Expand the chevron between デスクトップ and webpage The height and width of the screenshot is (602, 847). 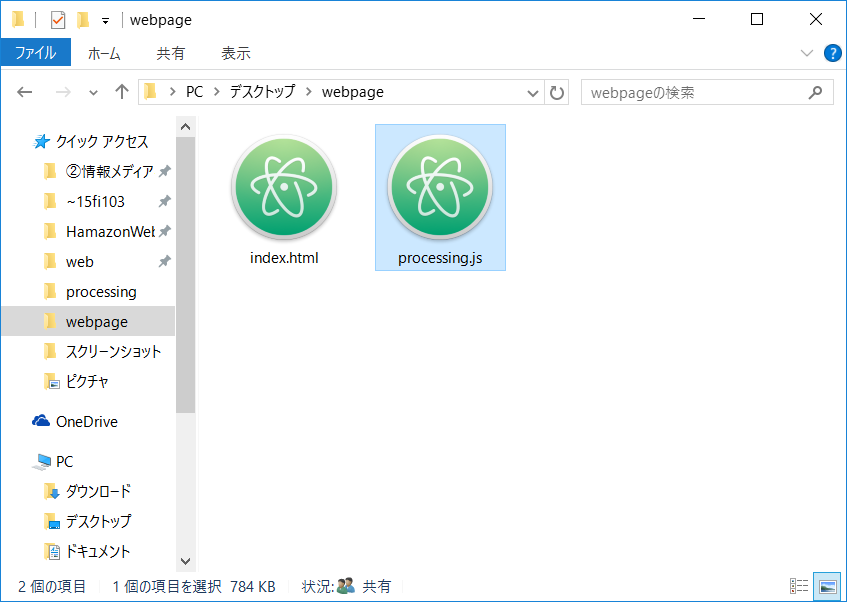[x=308, y=92]
